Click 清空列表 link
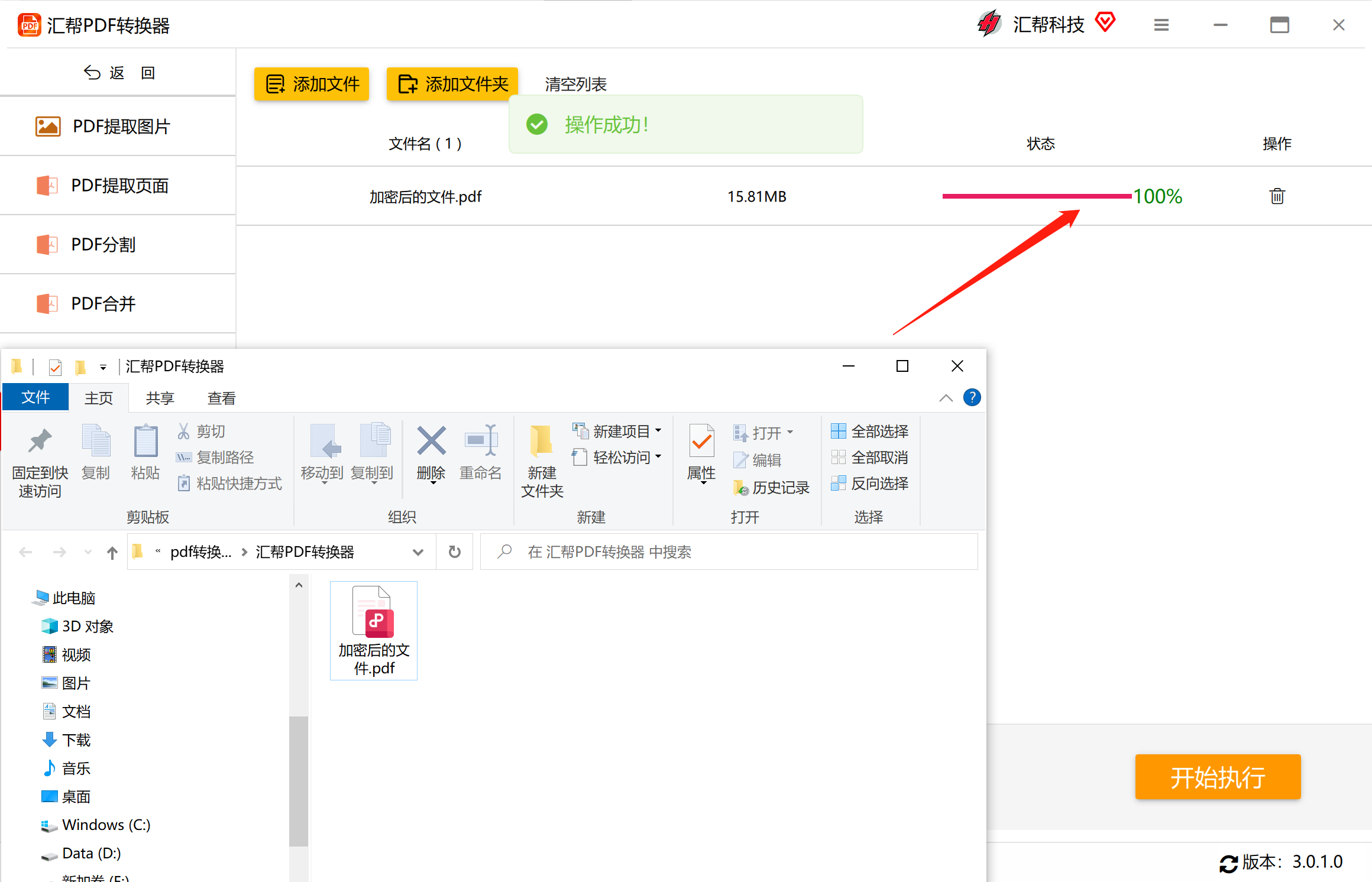 pos(575,84)
